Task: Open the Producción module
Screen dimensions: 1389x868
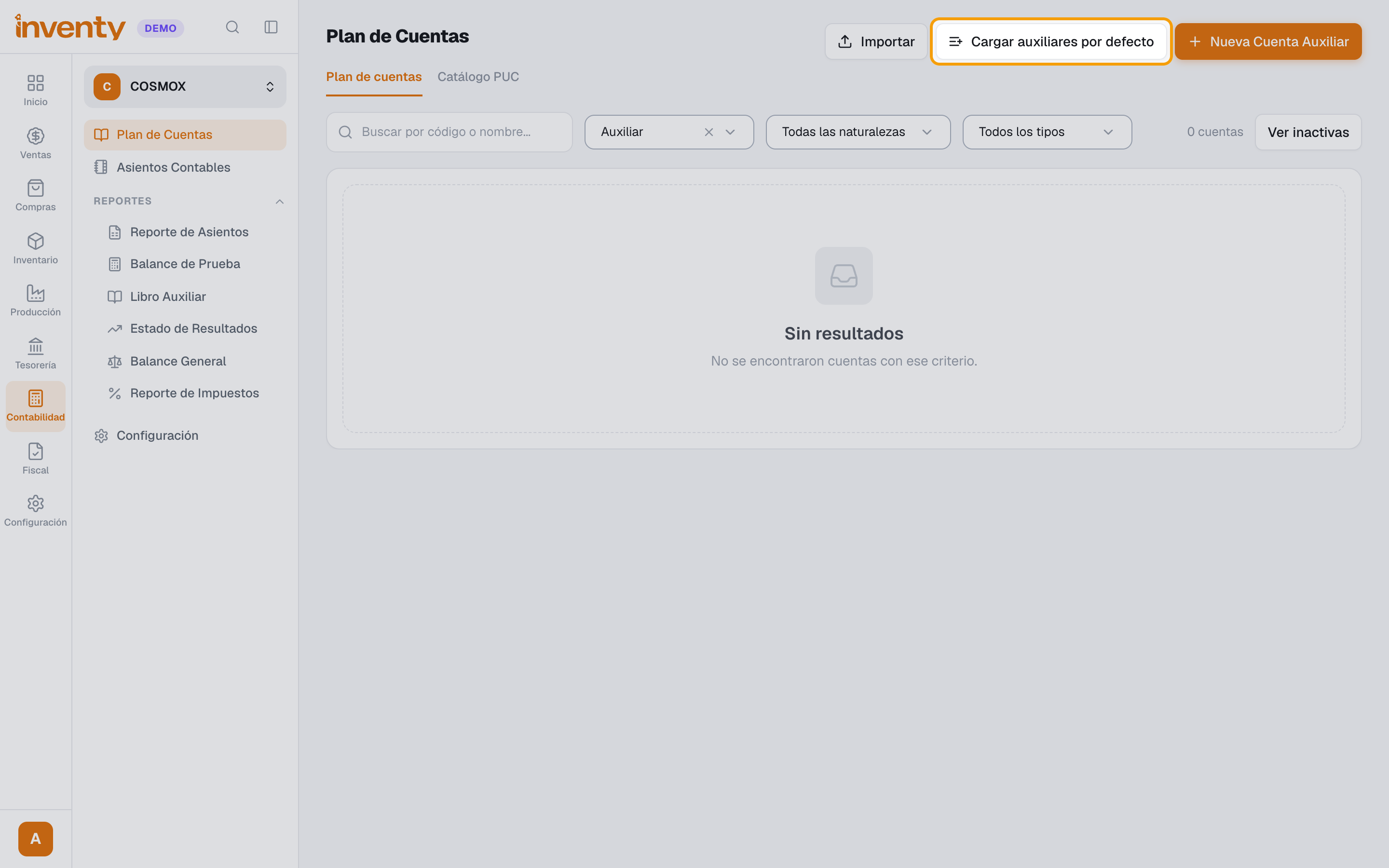Action: [x=36, y=300]
